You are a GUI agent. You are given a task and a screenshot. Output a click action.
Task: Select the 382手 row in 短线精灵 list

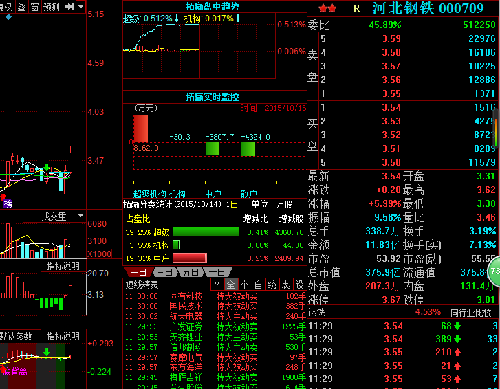[215, 306]
